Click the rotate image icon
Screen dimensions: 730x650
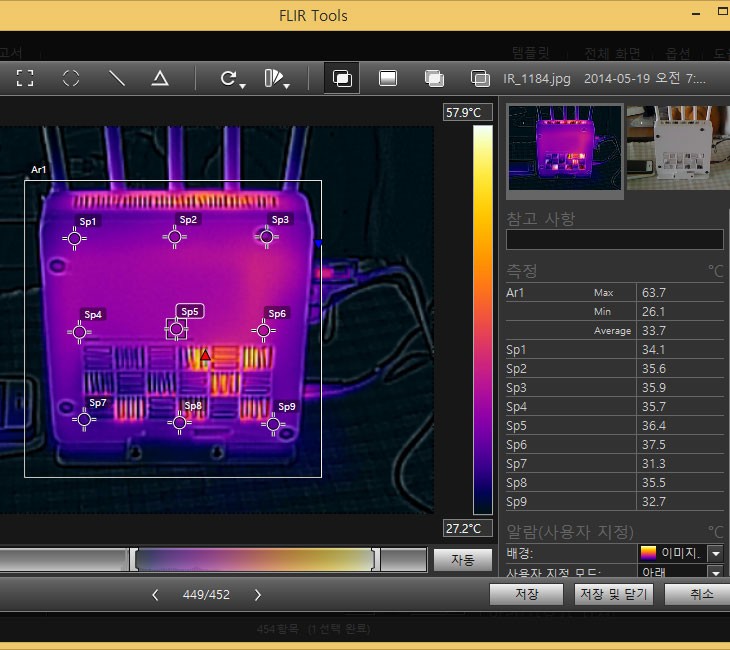(x=228, y=78)
